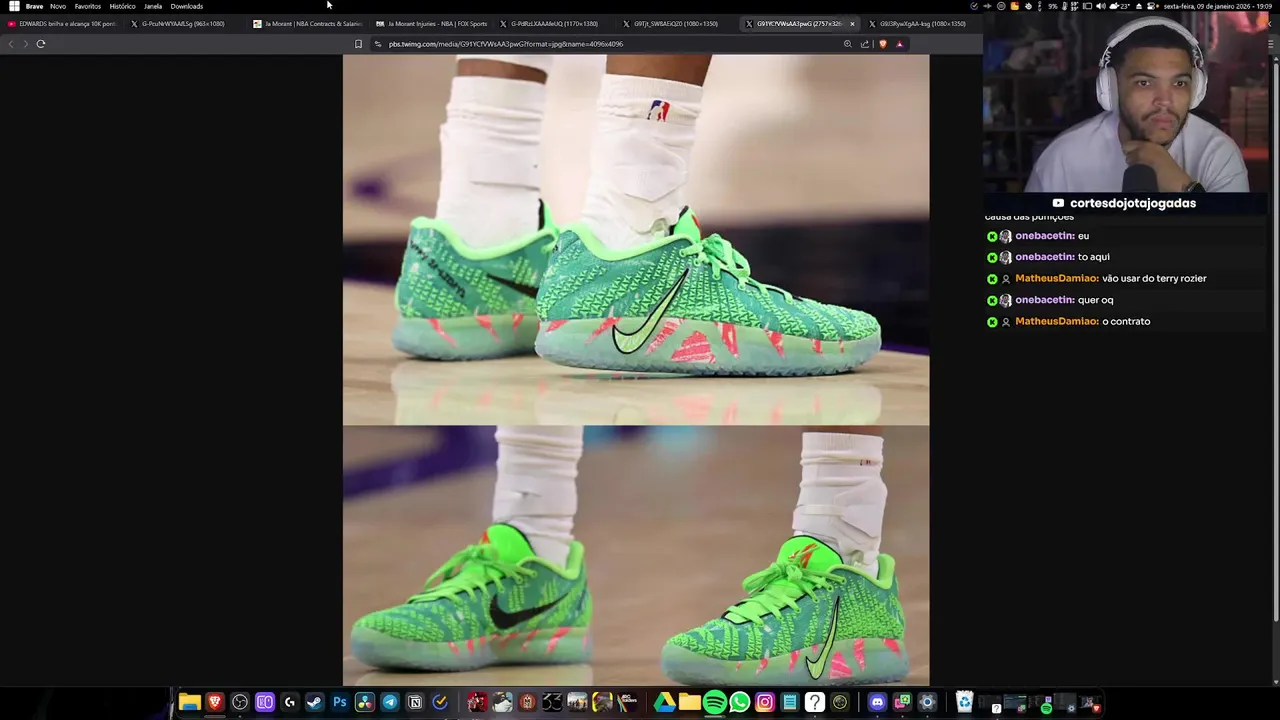
Task: Open the Novo menu
Action: coord(58,6)
